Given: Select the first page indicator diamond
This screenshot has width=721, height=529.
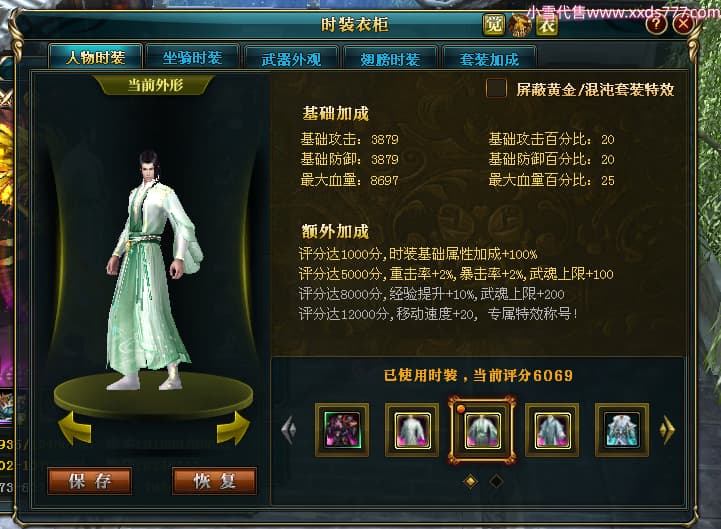Looking at the screenshot, I should coord(470,481).
